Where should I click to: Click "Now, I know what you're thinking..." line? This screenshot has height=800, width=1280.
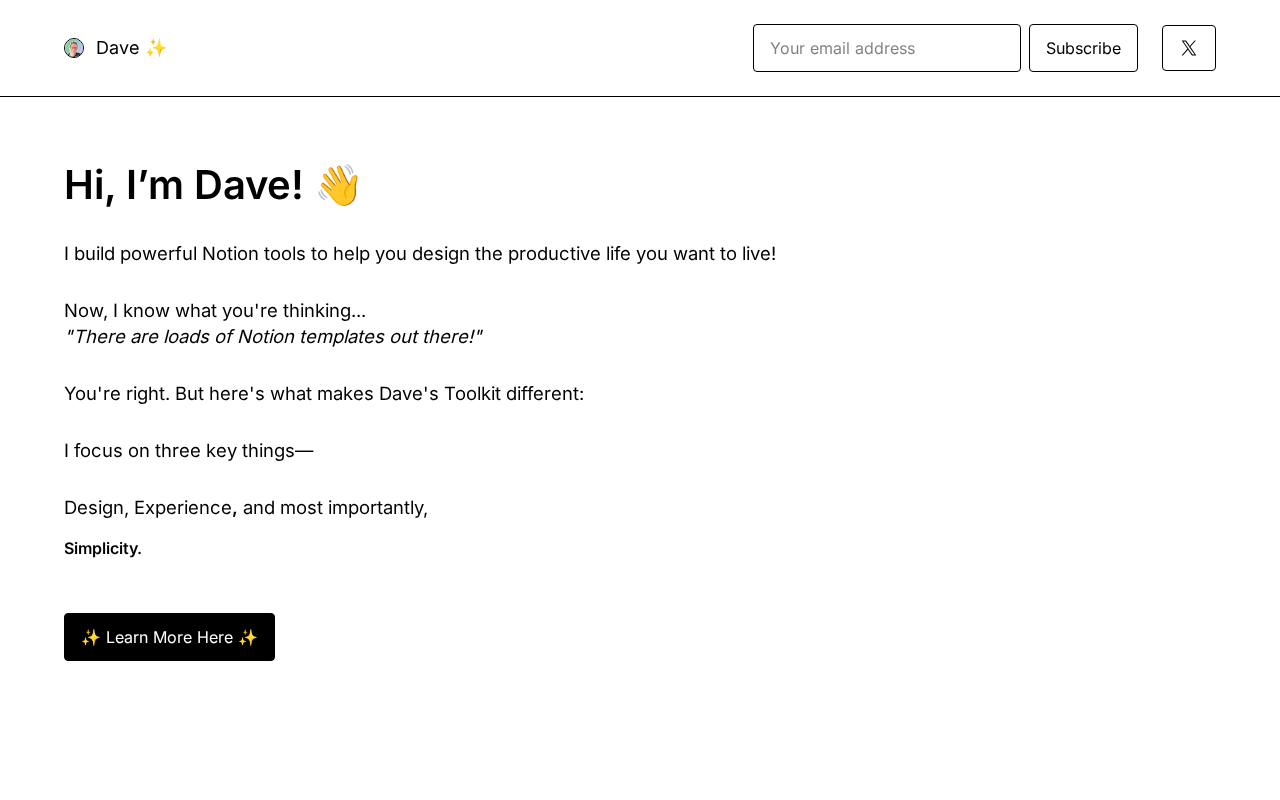(x=215, y=310)
